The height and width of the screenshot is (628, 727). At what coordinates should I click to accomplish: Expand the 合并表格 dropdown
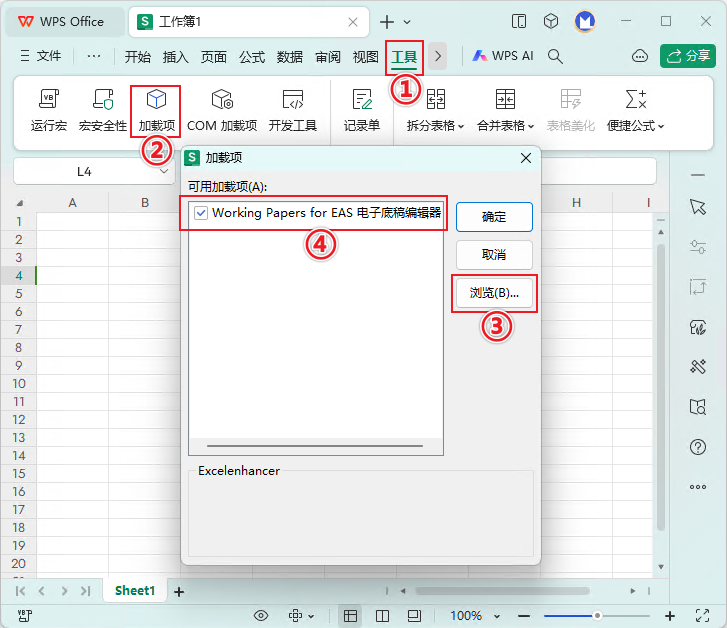click(505, 126)
